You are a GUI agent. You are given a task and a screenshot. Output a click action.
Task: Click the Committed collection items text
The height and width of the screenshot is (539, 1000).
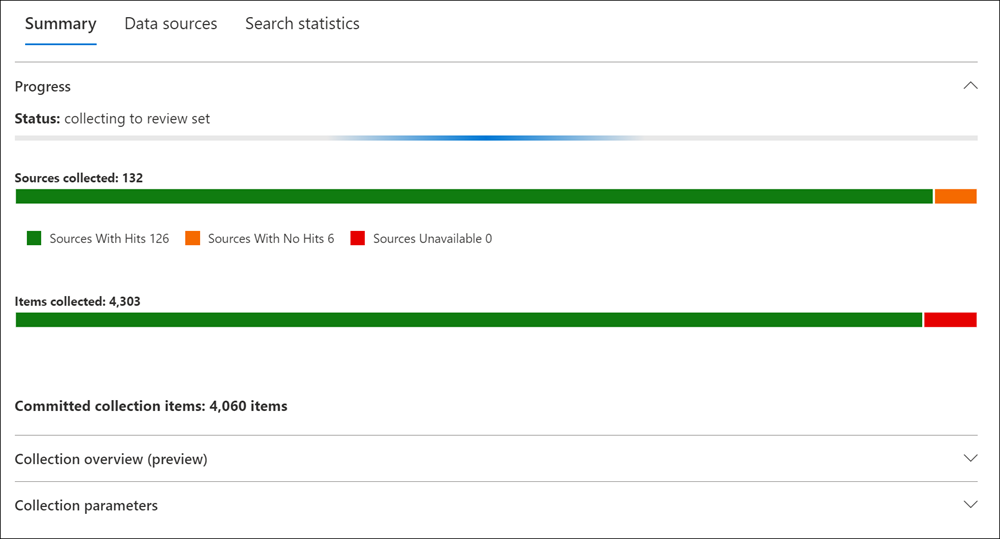point(151,406)
